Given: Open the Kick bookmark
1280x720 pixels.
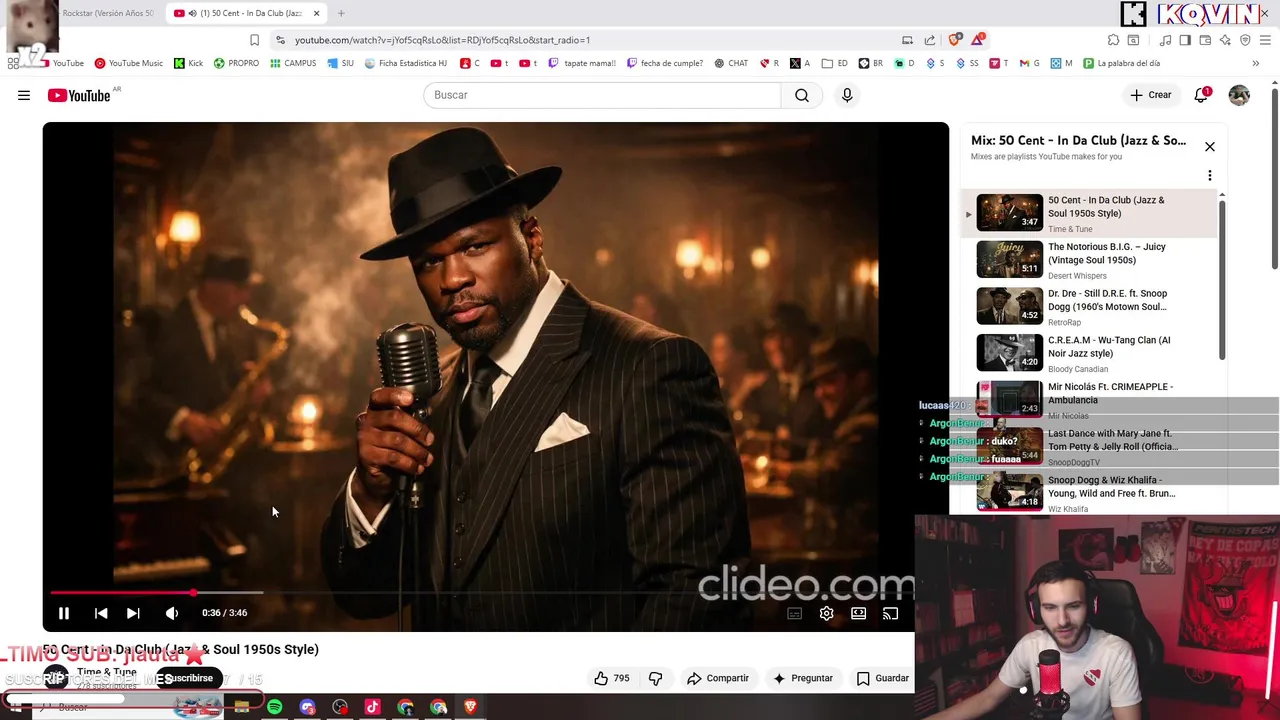Looking at the screenshot, I should point(188,63).
